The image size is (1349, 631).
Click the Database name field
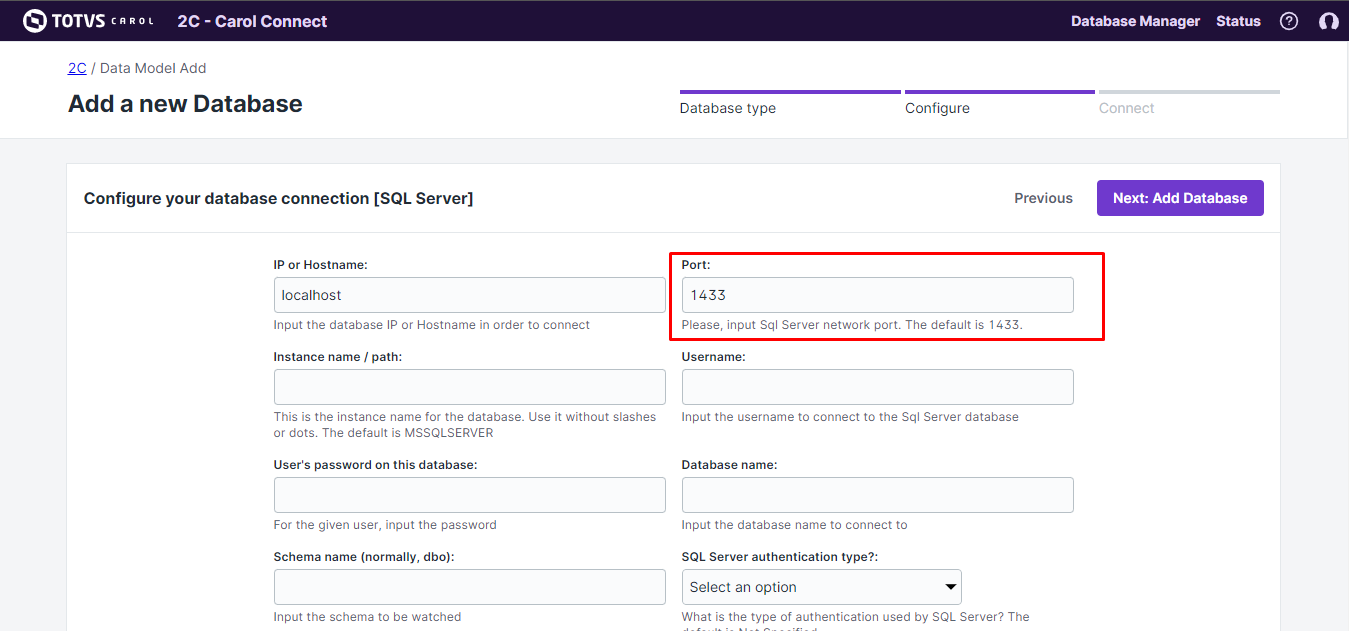877,495
